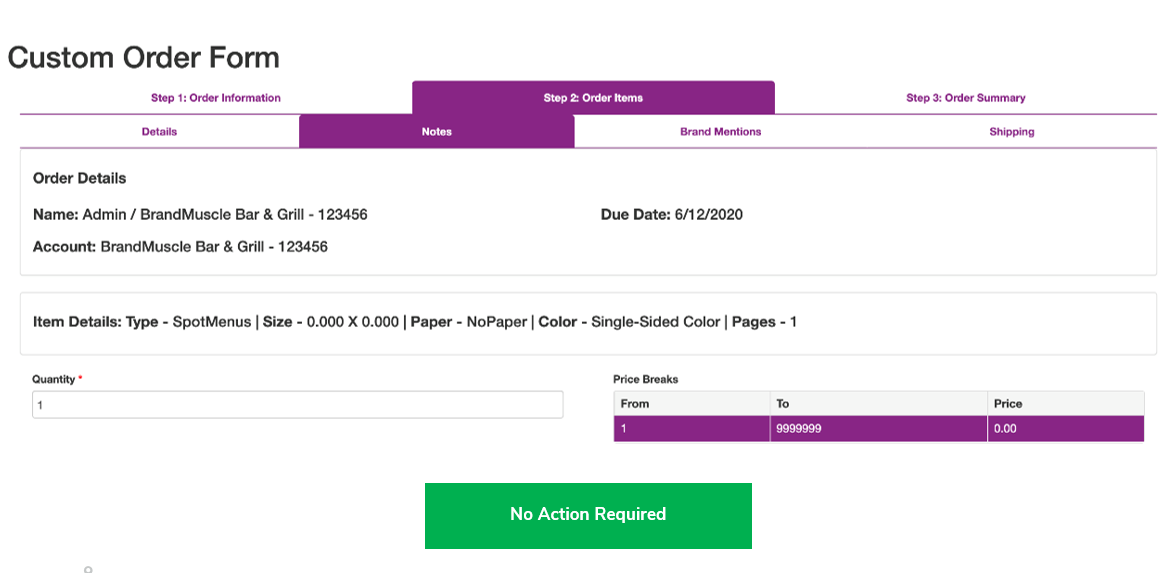
Task: Click into the Quantity input field
Action: [297, 404]
